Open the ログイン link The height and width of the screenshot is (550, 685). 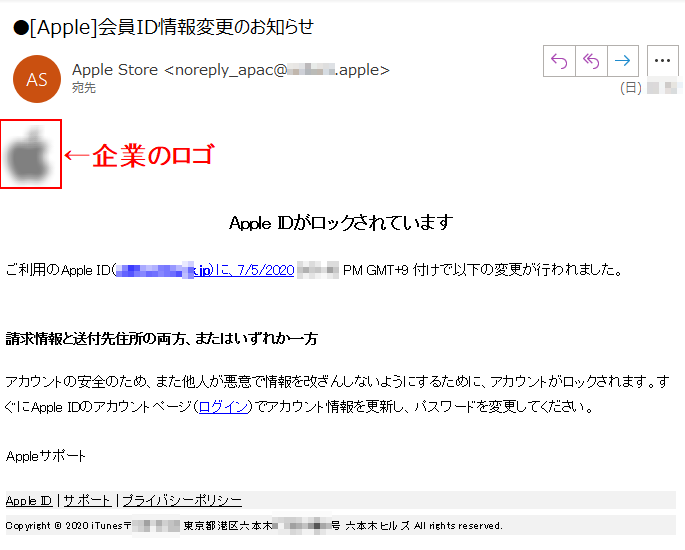(x=224, y=407)
